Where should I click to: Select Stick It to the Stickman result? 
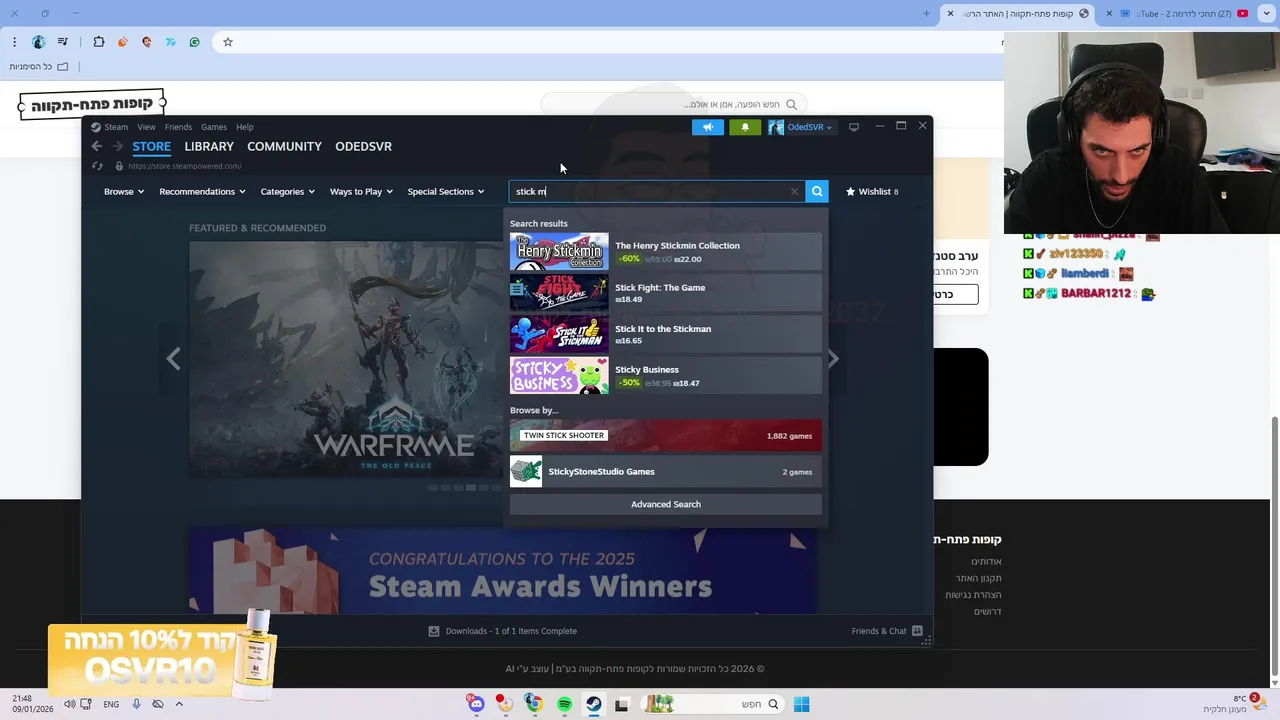click(666, 334)
